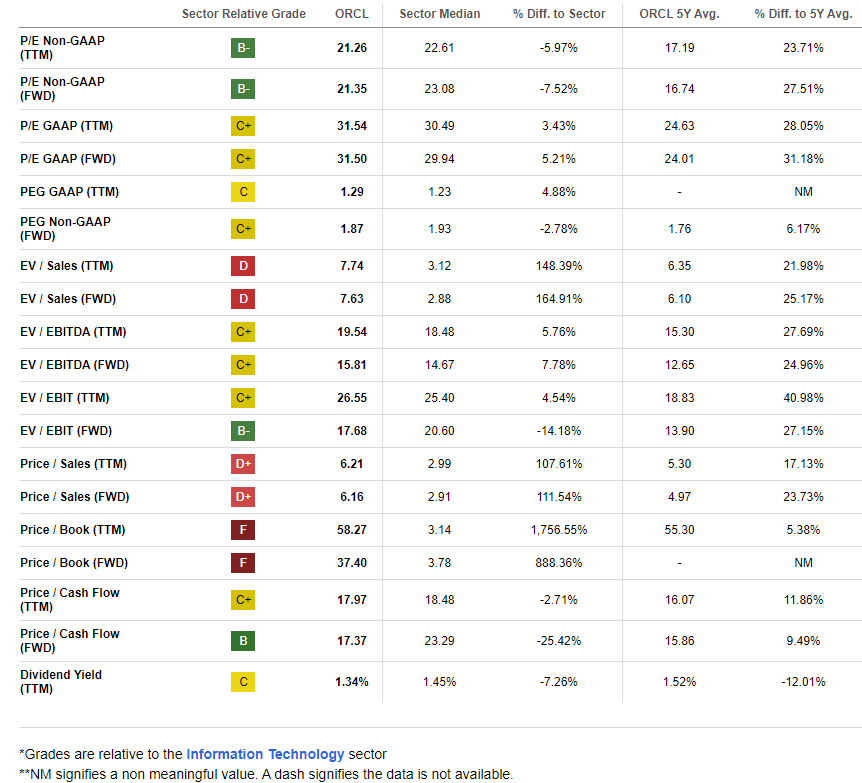Click the D+ grade badge for Price / Sales (FWD)
The height and width of the screenshot is (783, 862).
pos(243,497)
